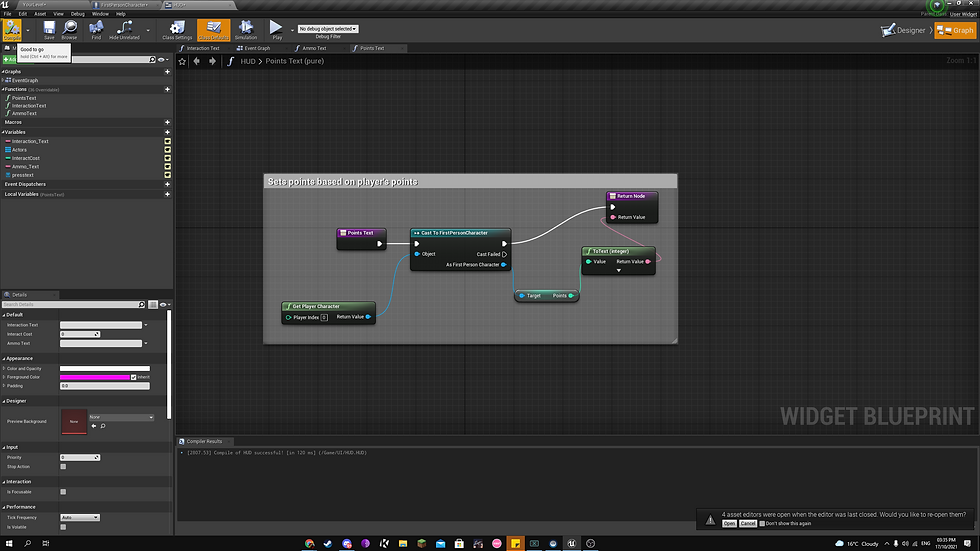980x551 pixels.
Task: Switch to Interaction Text graph tab
Action: 202,48
